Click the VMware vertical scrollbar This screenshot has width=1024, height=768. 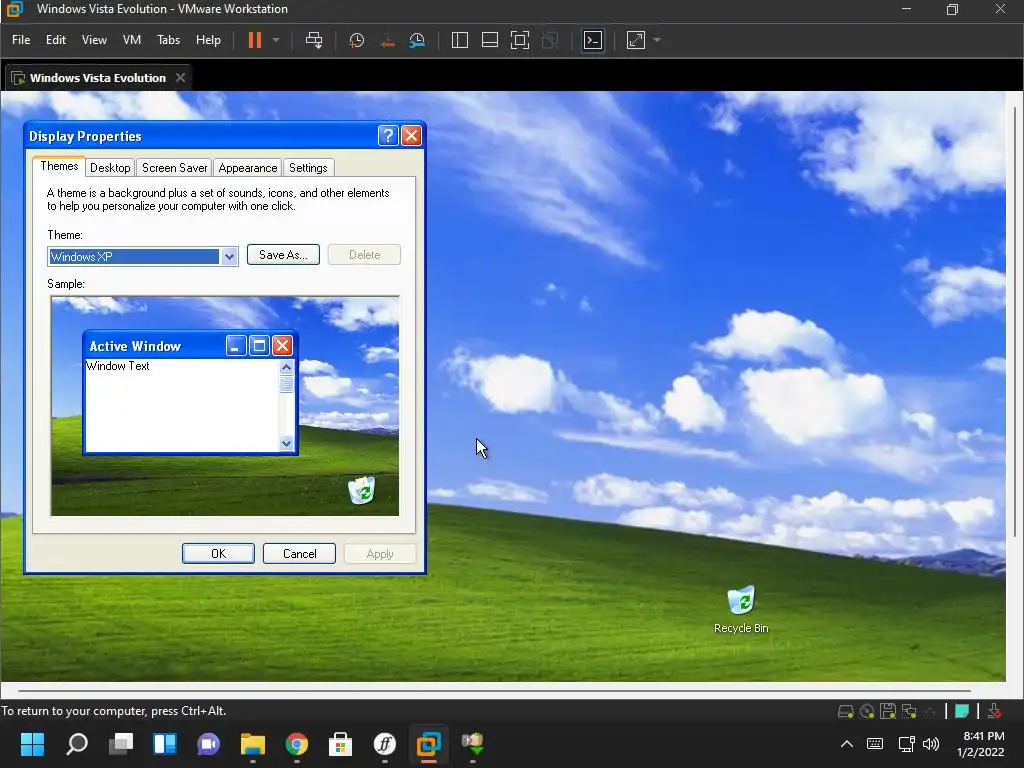1014,320
